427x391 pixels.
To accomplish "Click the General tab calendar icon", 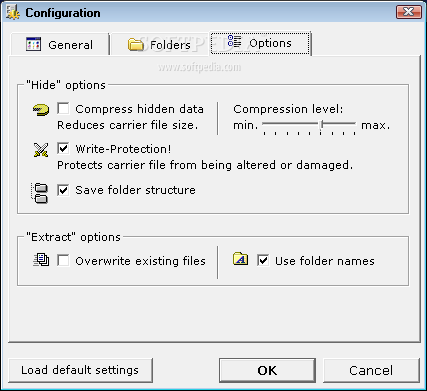I will coord(33,44).
